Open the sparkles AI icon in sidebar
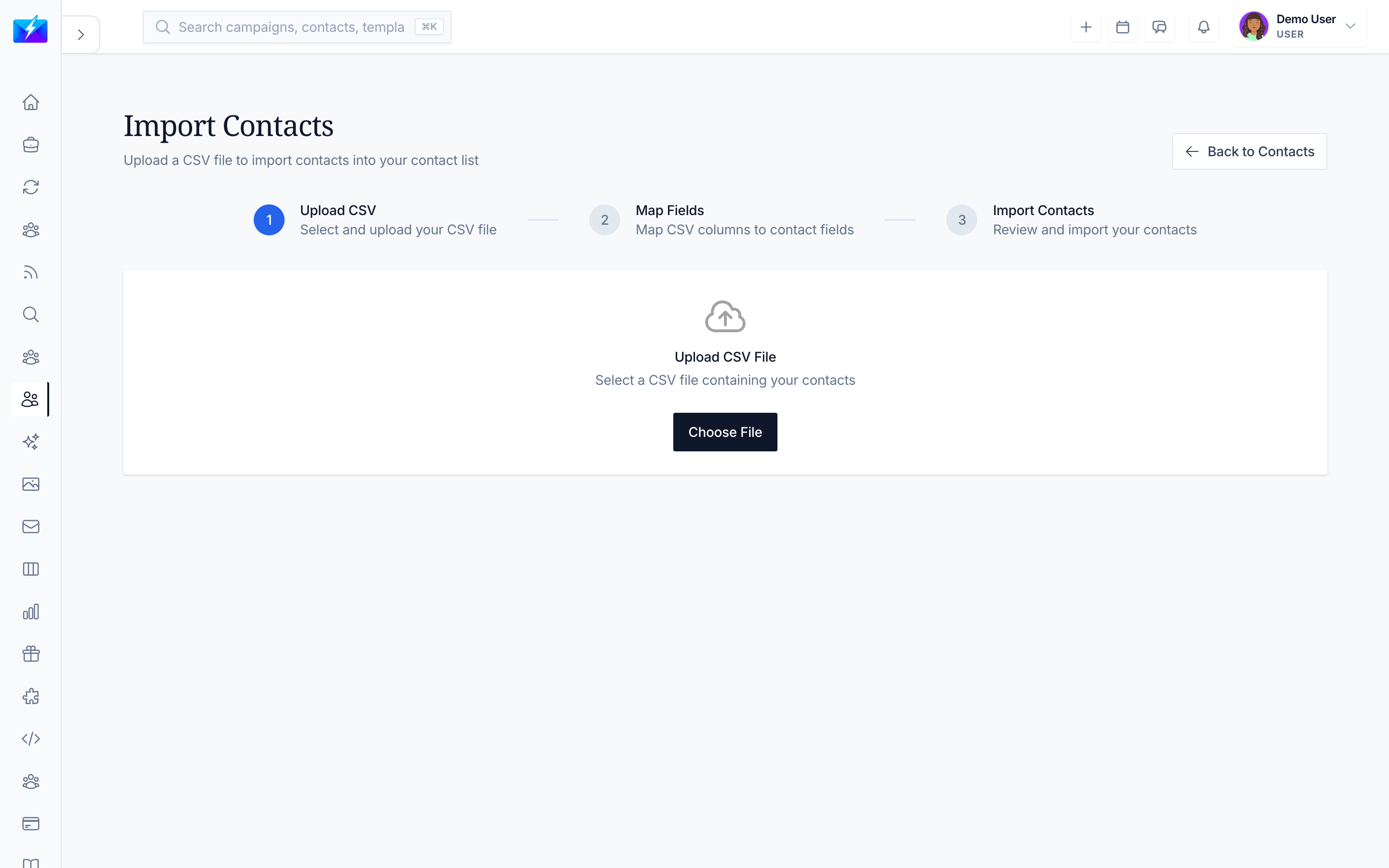1389x868 pixels. [x=30, y=441]
